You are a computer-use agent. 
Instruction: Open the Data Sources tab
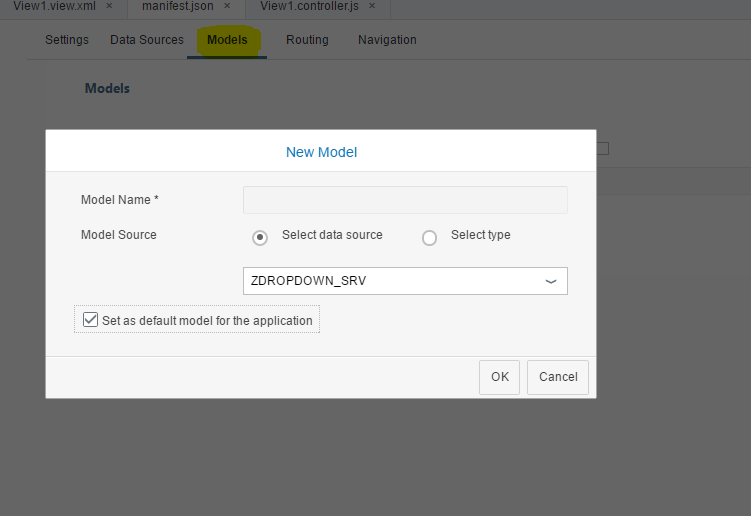click(x=147, y=40)
